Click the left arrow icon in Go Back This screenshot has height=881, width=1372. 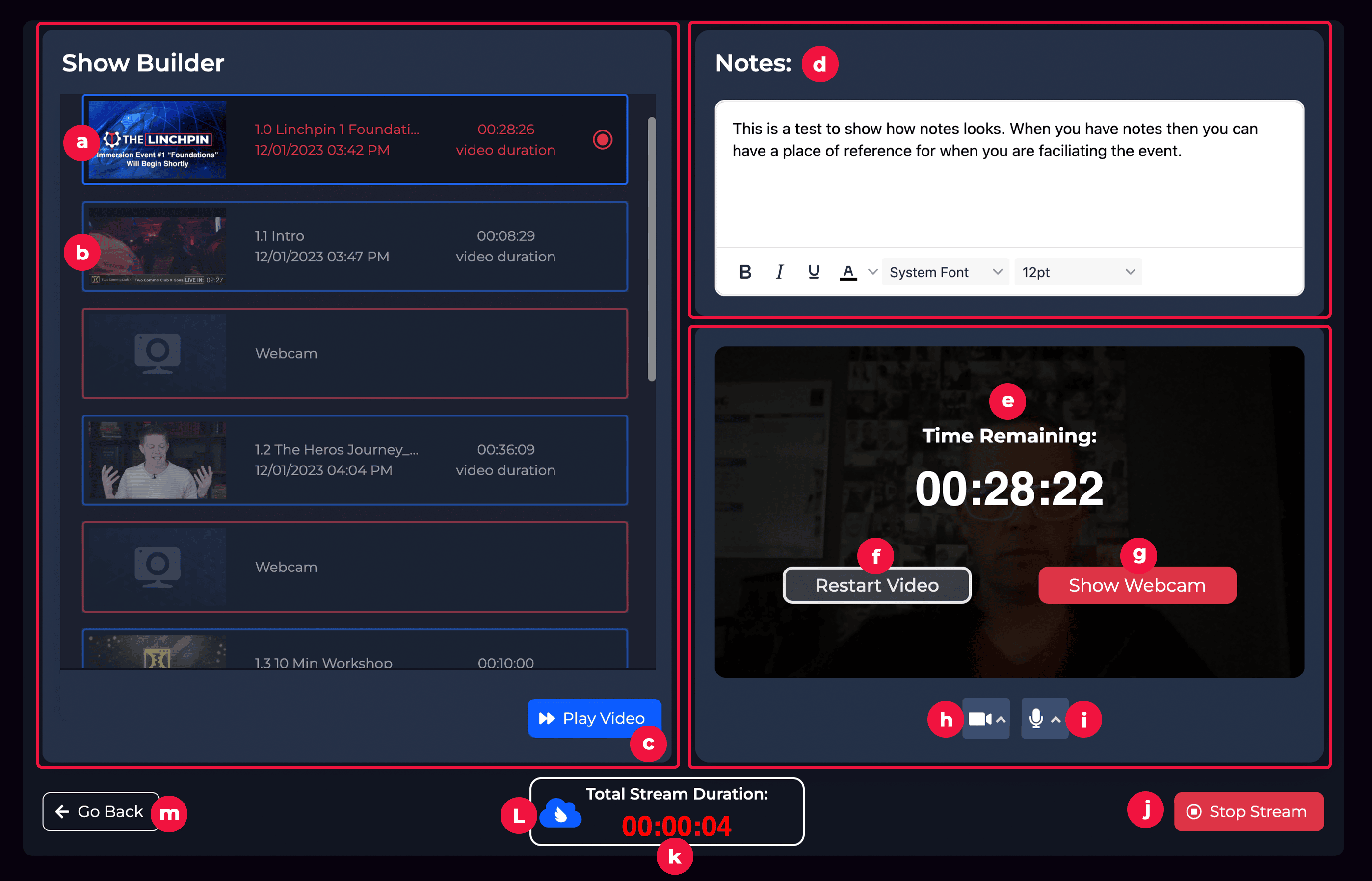pos(62,811)
